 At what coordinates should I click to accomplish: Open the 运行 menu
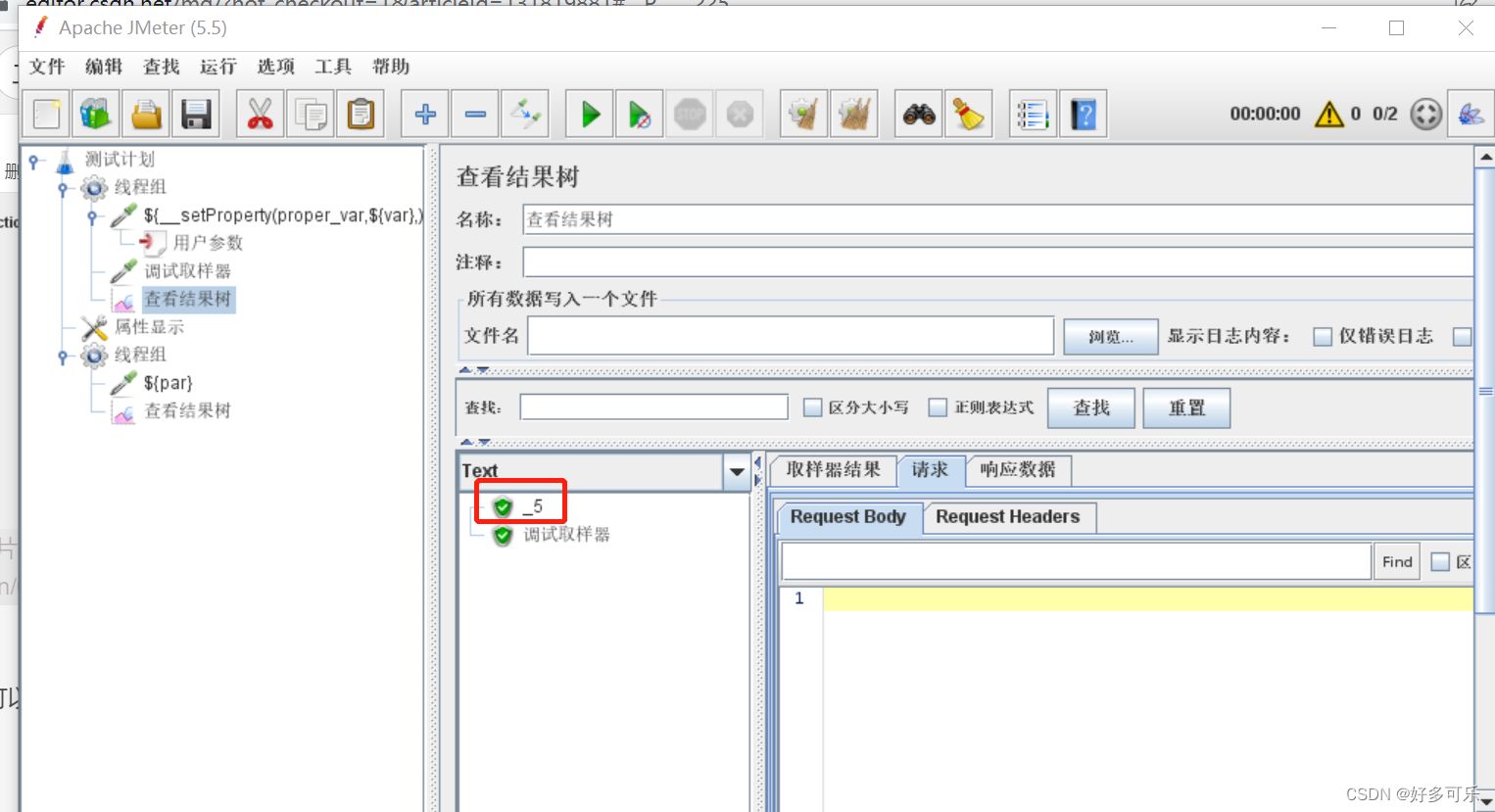pyautogui.click(x=218, y=67)
